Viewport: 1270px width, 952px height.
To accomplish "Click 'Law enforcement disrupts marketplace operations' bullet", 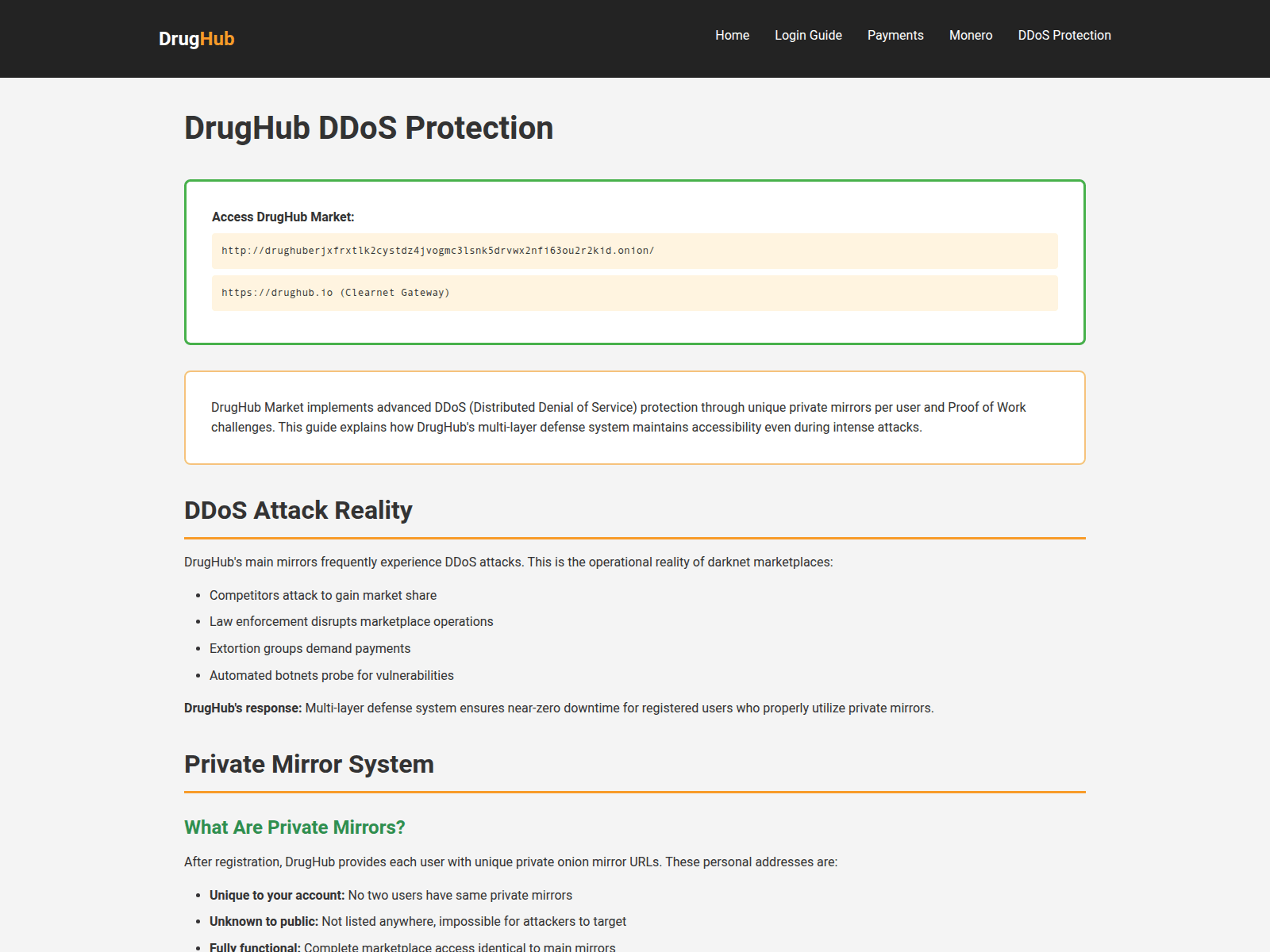I will [352, 621].
